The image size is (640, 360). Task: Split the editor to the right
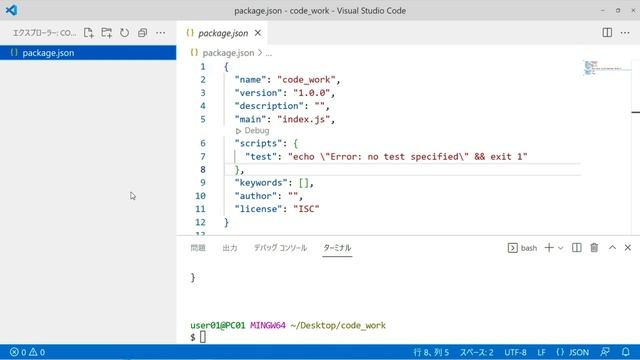(607, 33)
